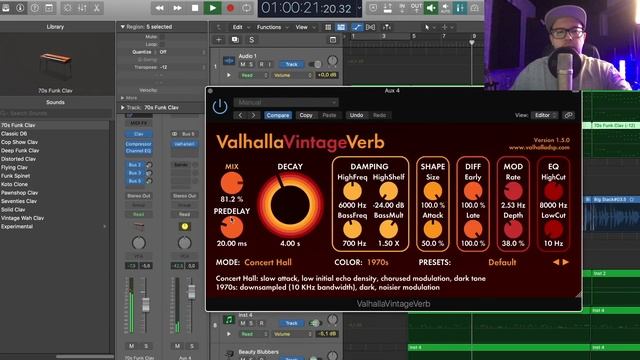Click the Catch playhead button

[x=387, y=27]
